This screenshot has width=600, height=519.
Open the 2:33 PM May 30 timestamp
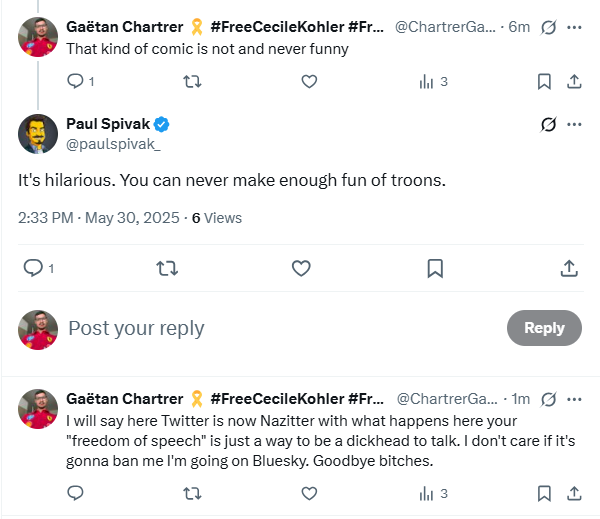pos(98,217)
